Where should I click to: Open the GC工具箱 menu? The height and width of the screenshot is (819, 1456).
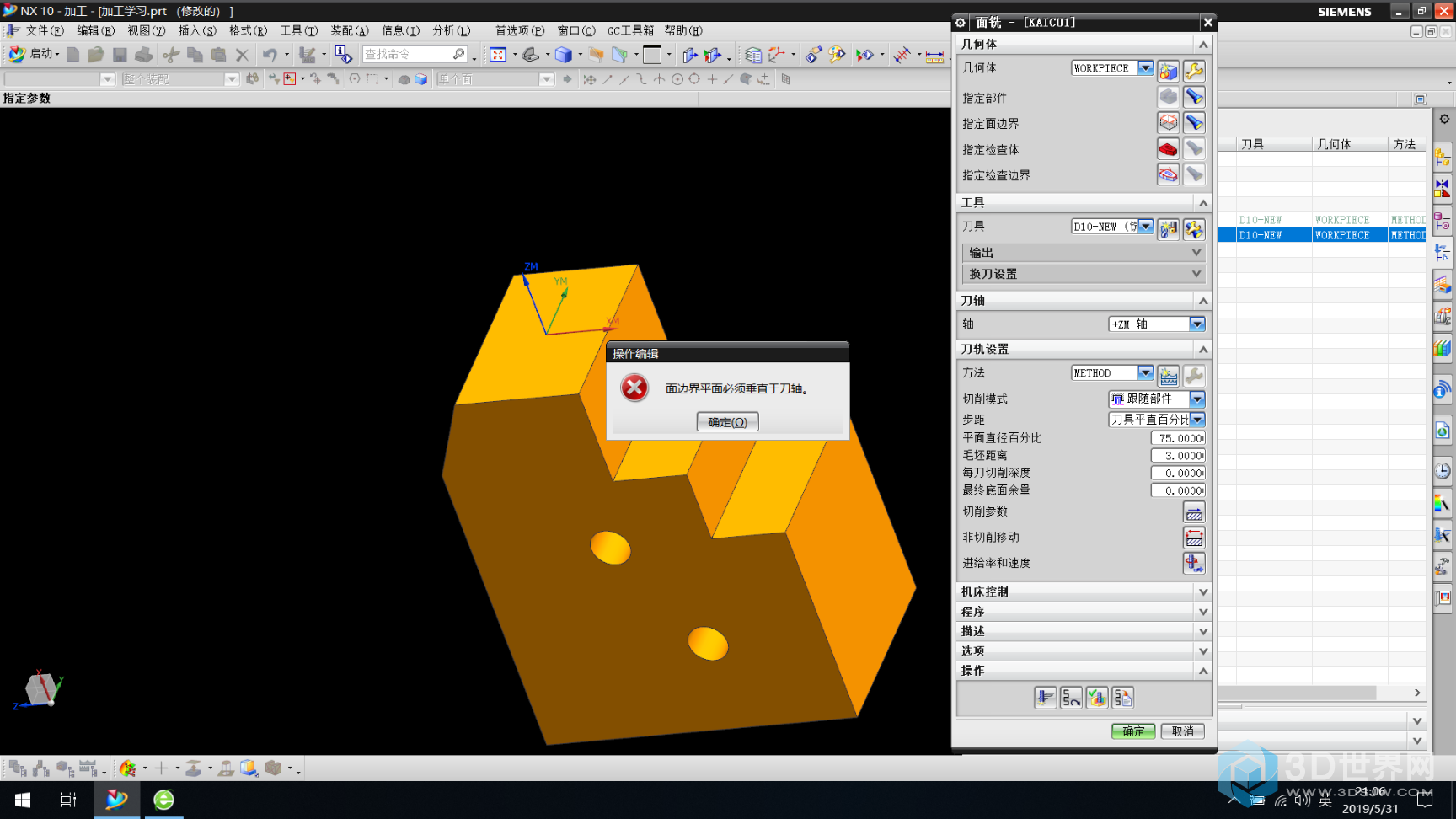(x=630, y=30)
